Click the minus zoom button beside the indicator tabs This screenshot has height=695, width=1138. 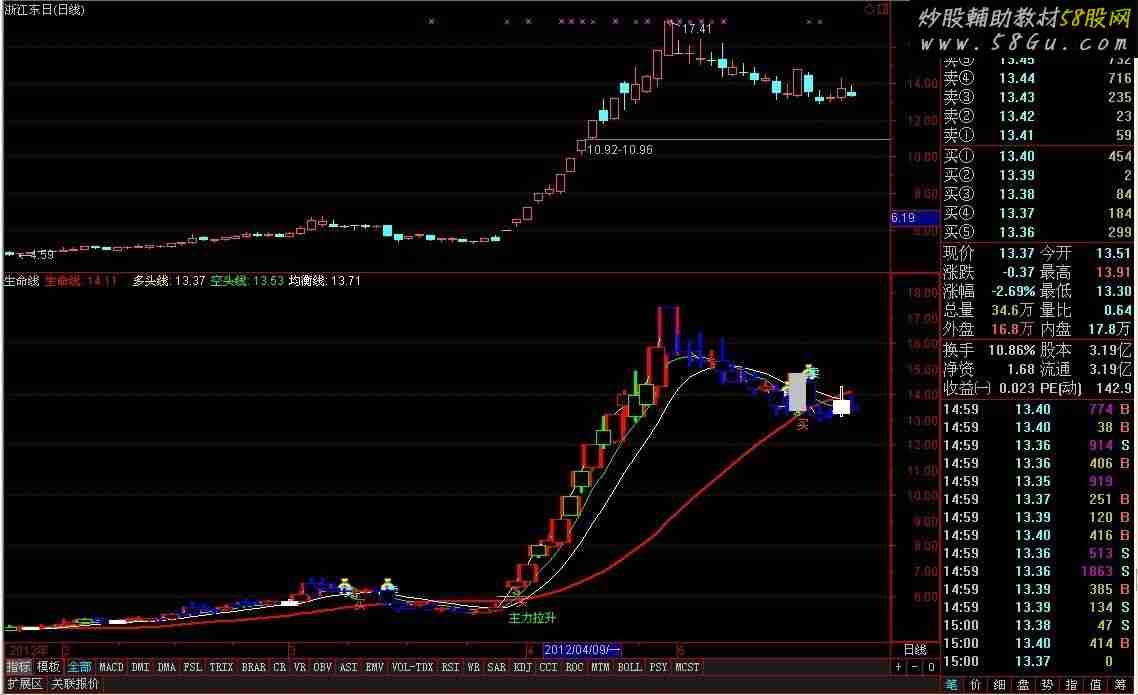point(914,667)
